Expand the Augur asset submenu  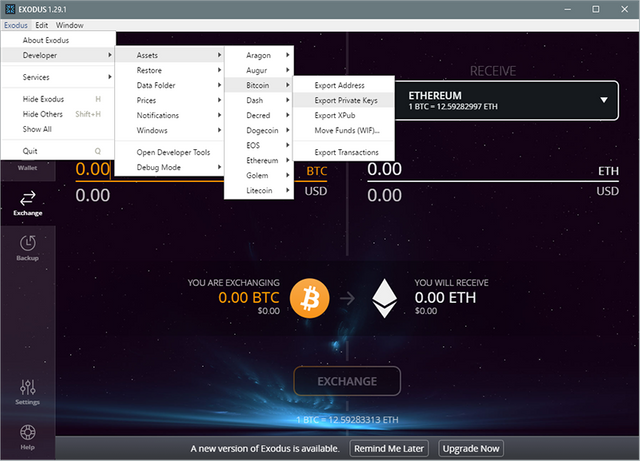point(259,70)
